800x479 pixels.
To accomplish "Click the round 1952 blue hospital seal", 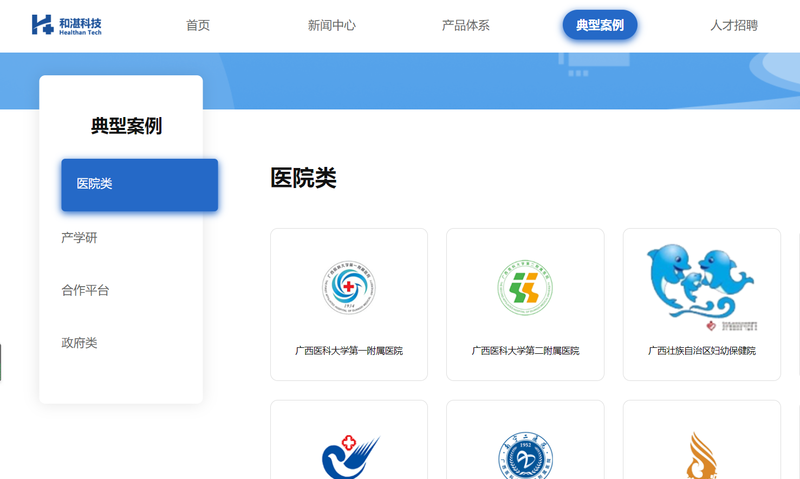I will tap(526, 456).
